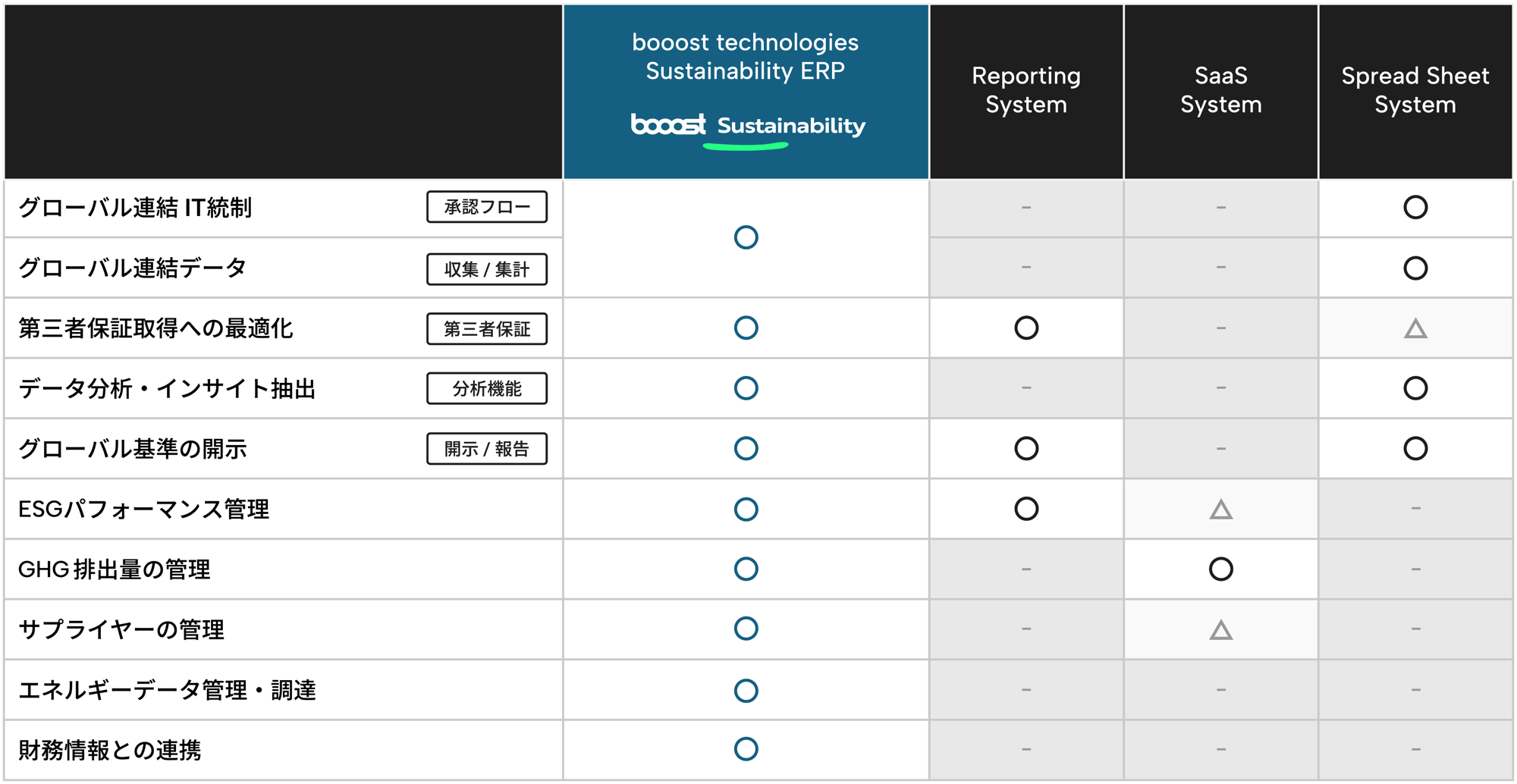Image resolution: width=1517 pixels, height=784 pixels.
Task: Select the 第三者保証 tag
Action: click(487, 329)
